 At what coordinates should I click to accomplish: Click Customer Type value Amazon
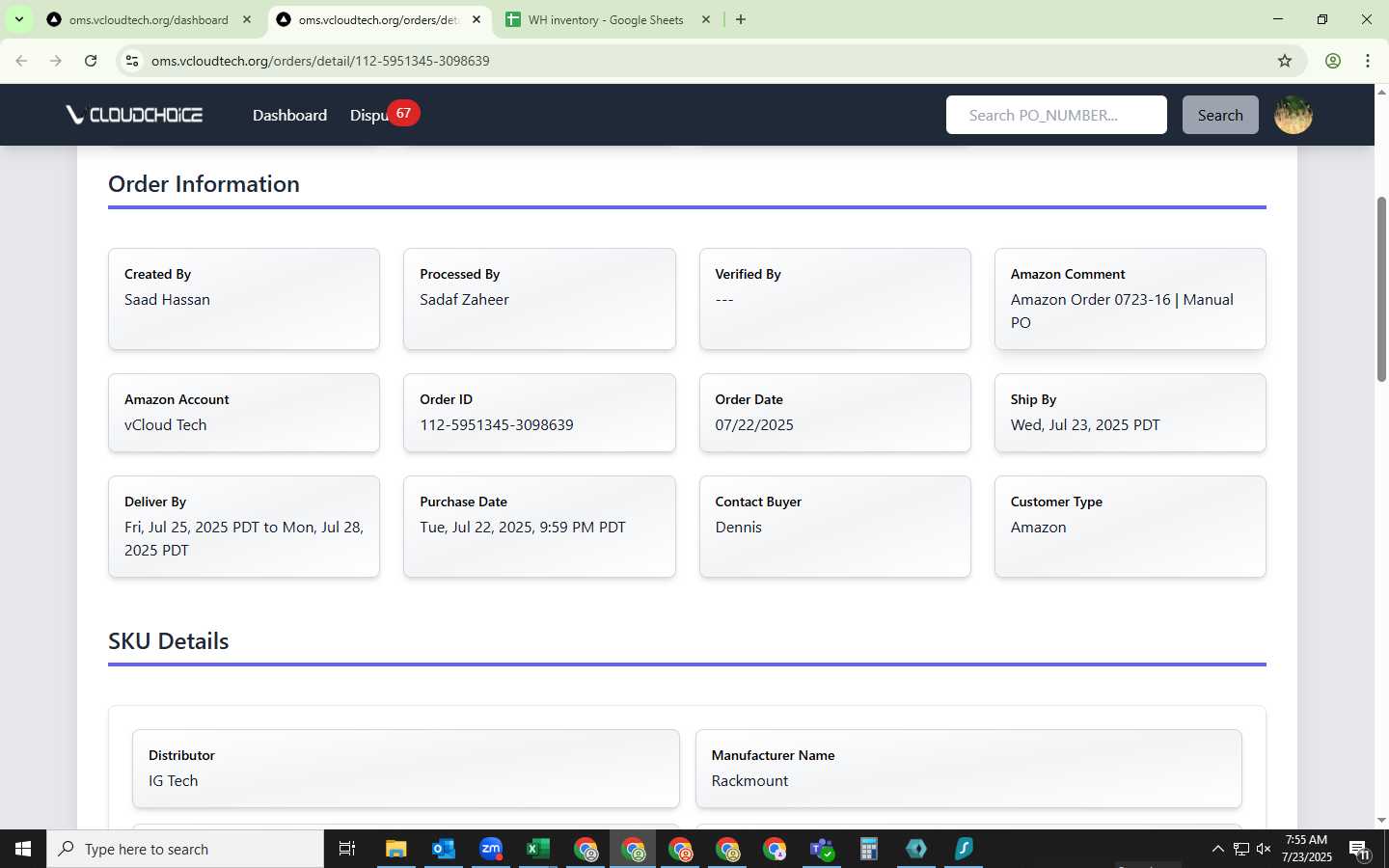coord(1038,528)
